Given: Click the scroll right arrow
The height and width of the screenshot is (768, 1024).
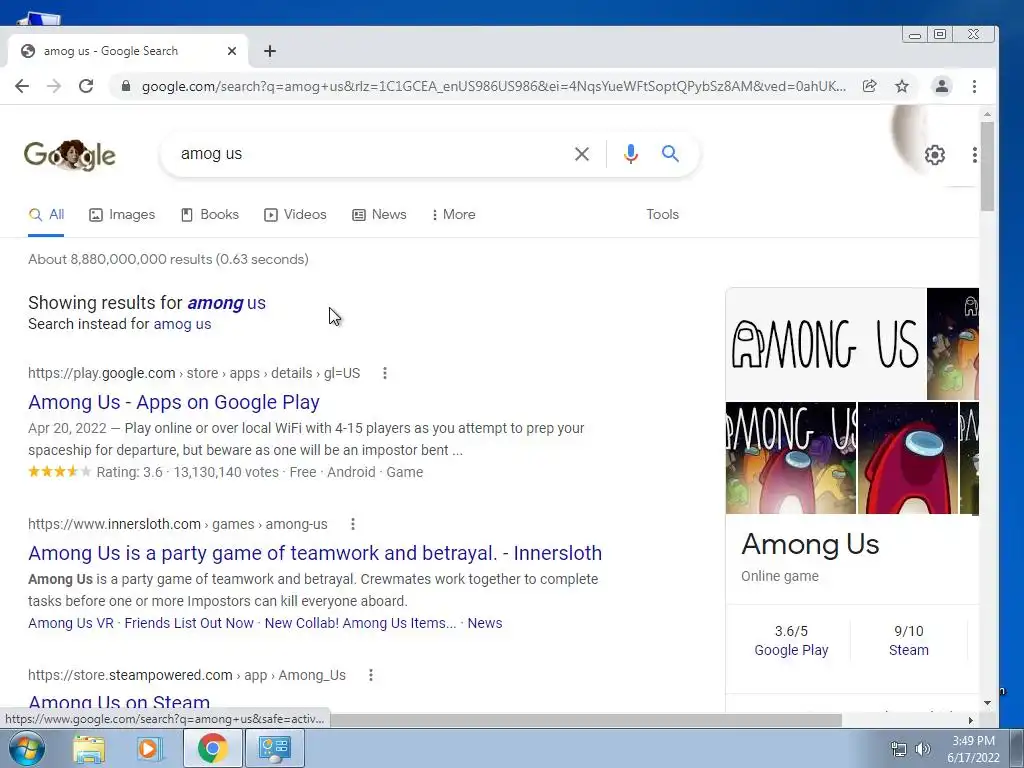Looking at the screenshot, I should [x=970, y=720].
